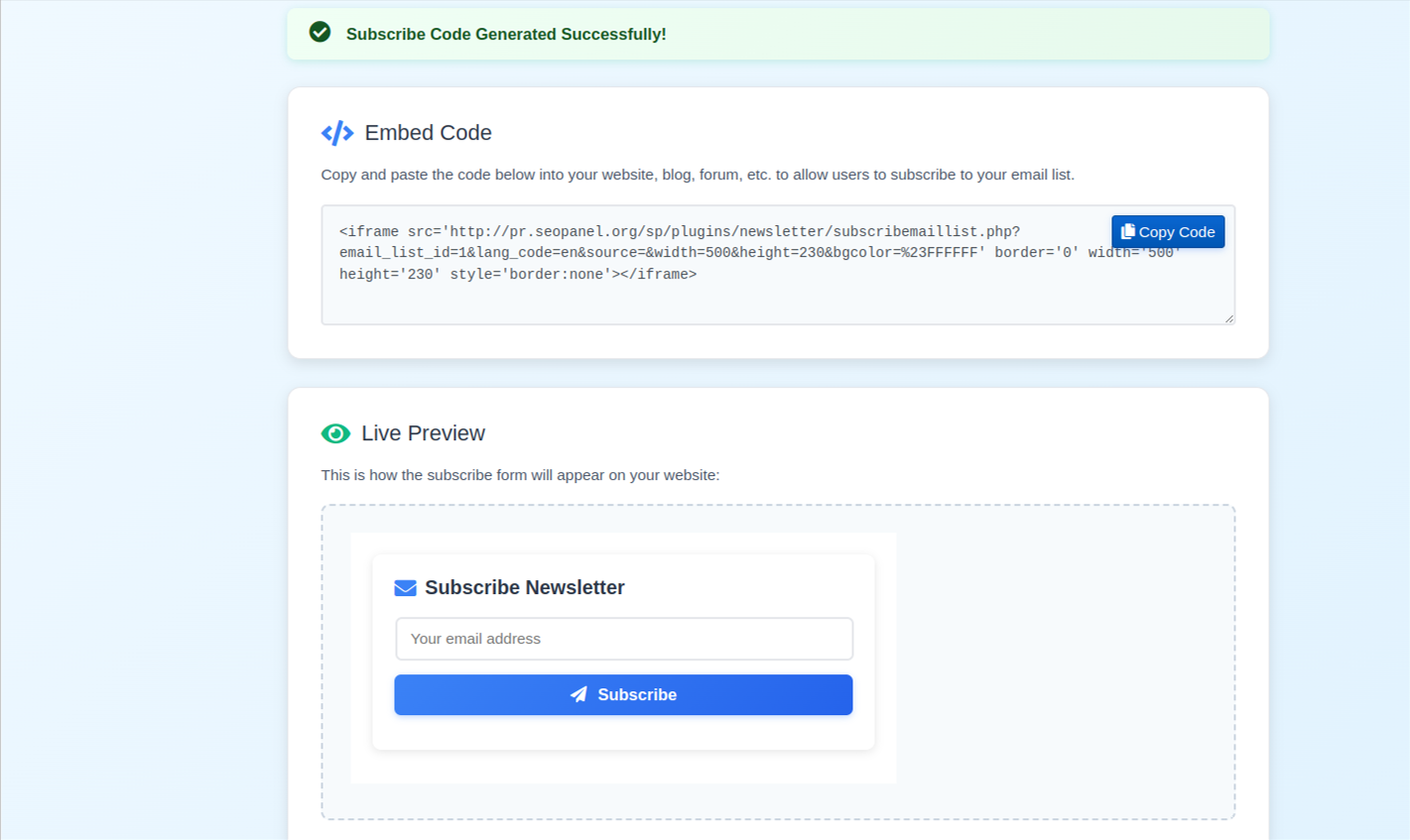Click the Subscribe button in the preview

(623, 695)
